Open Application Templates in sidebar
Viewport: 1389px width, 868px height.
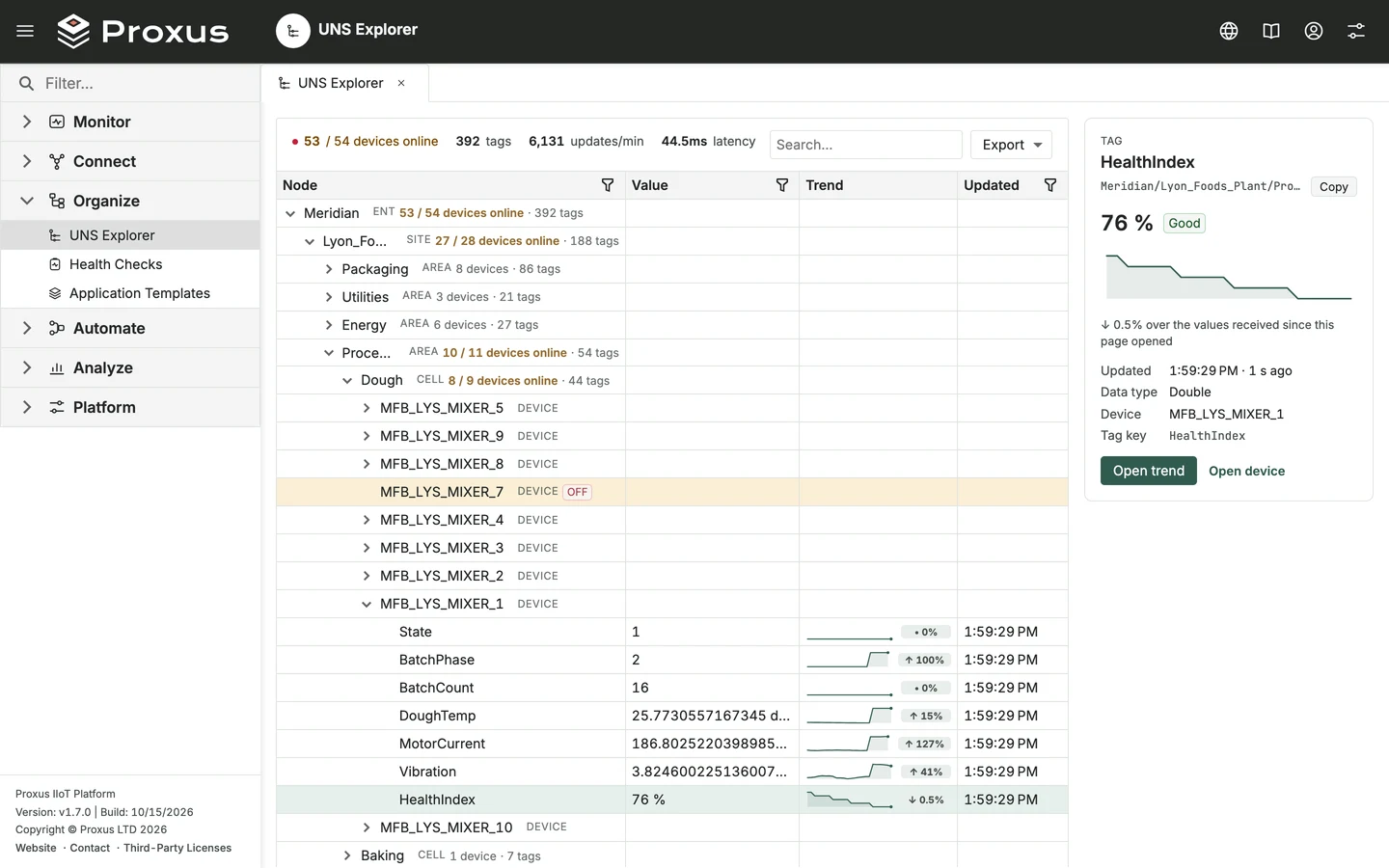pos(130,293)
